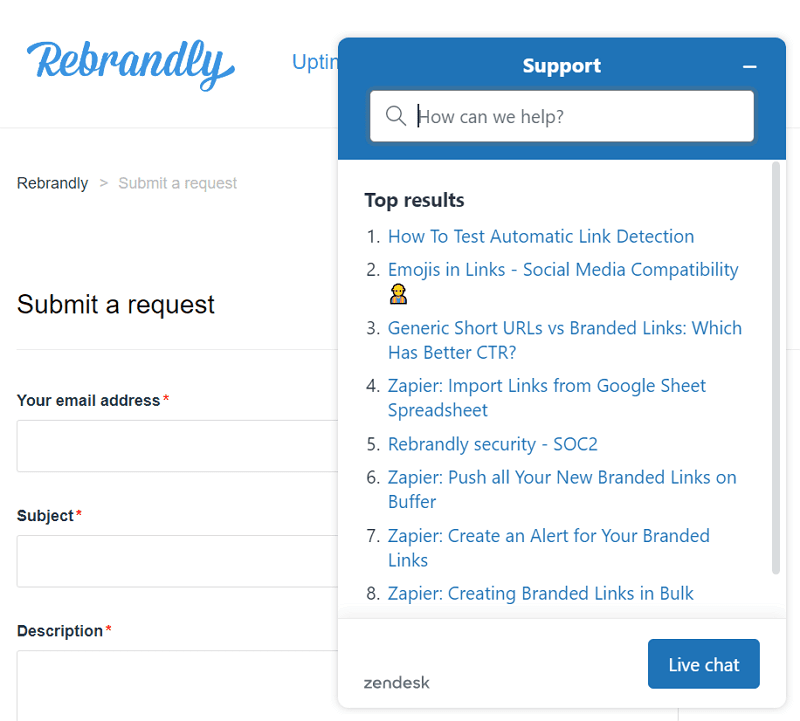Click the Rebrandly breadcrumb link
The height and width of the screenshot is (721, 800).
(x=52, y=183)
